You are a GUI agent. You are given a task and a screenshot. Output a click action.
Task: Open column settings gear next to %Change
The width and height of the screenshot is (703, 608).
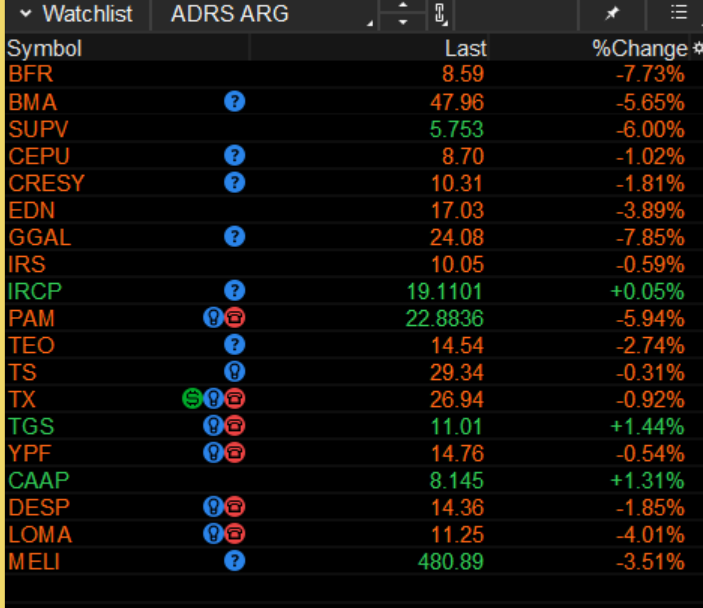698,48
